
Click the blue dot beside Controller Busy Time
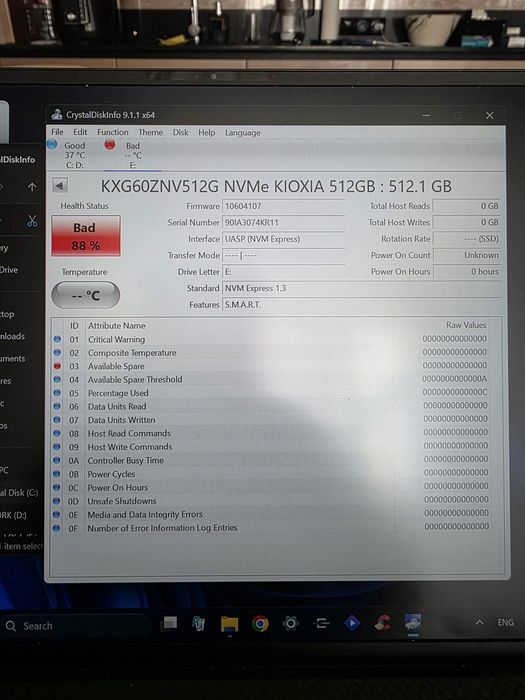57,460
